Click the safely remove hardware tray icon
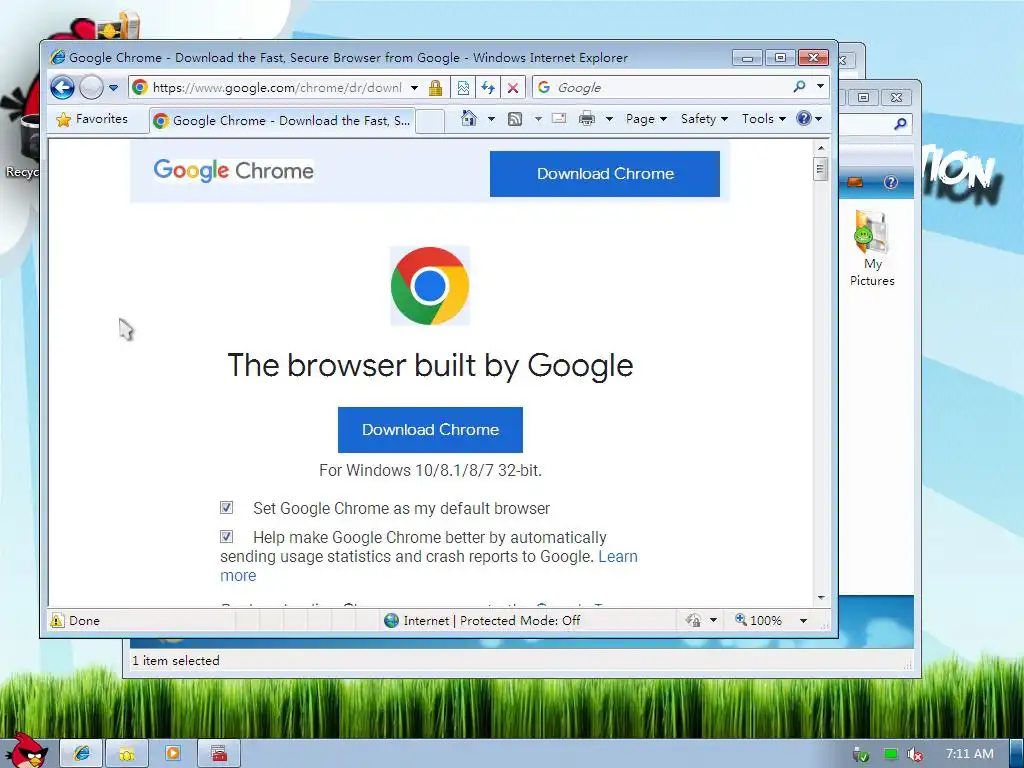 (x=861, y=754)
